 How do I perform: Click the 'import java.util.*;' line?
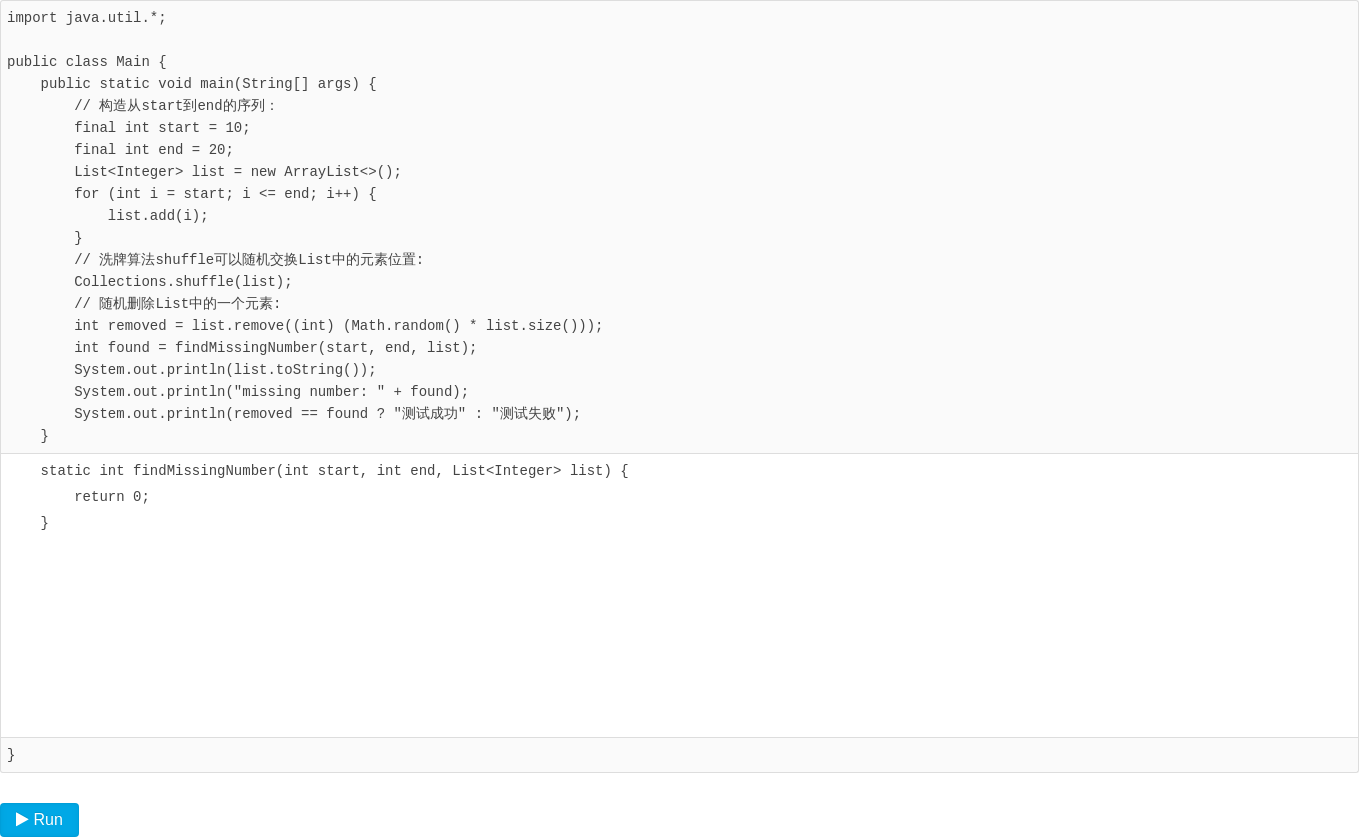[x=87, y=18]
